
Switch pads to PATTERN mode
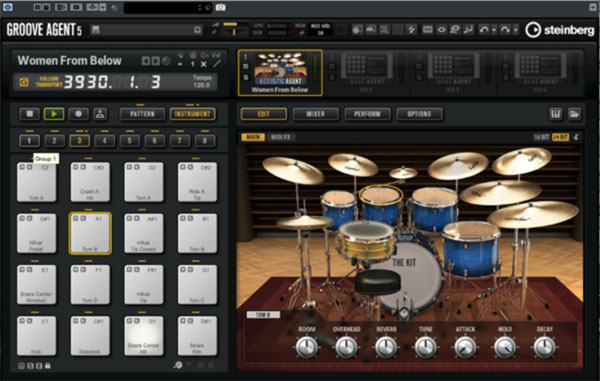coord(142,114)
